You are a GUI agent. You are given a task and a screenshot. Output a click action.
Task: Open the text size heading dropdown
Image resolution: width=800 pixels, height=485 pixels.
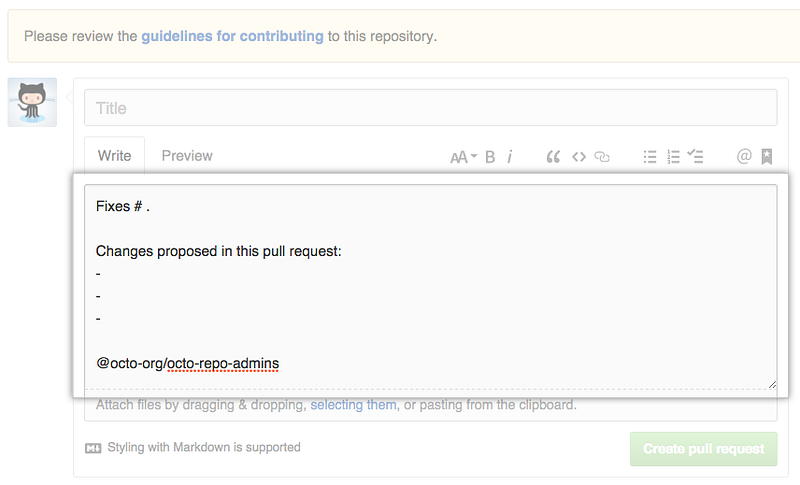(463, 157)
